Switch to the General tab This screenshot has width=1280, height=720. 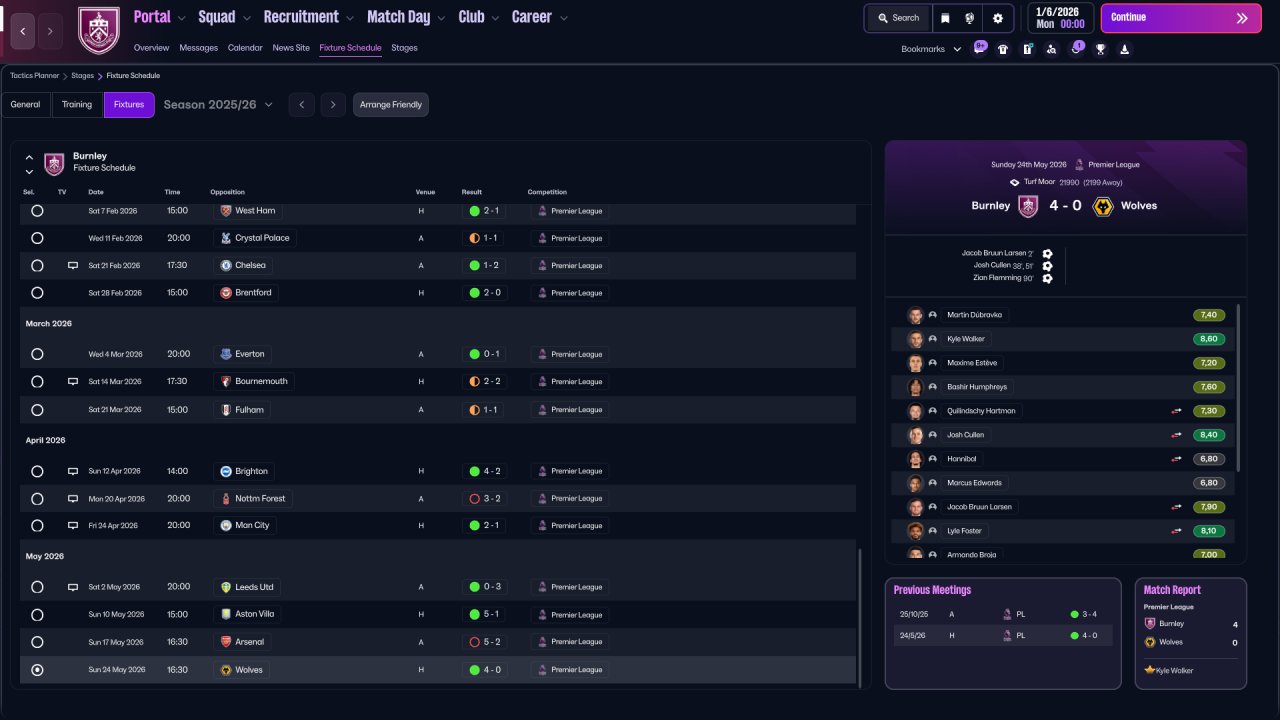tap(25, 105)
